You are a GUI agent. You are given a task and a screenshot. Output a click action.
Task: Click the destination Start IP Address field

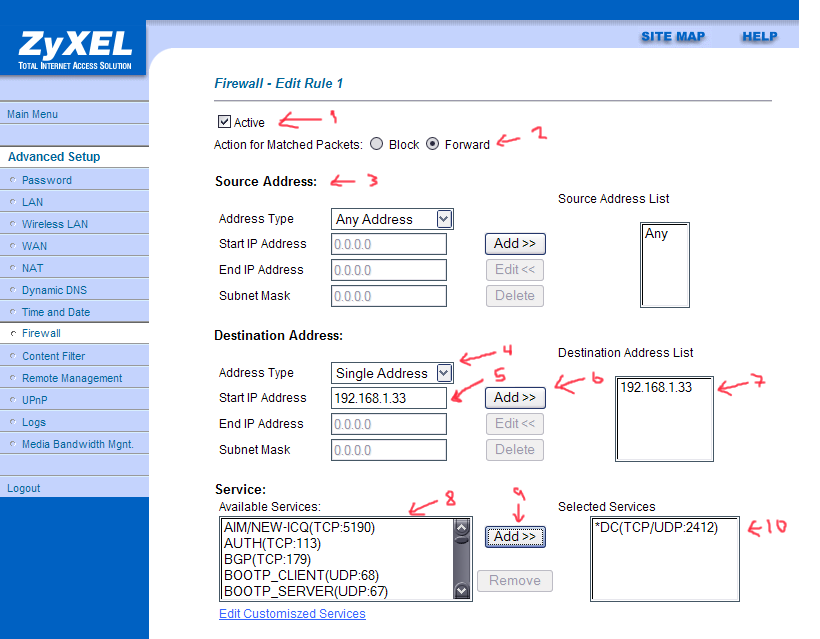tap(388, 398)
